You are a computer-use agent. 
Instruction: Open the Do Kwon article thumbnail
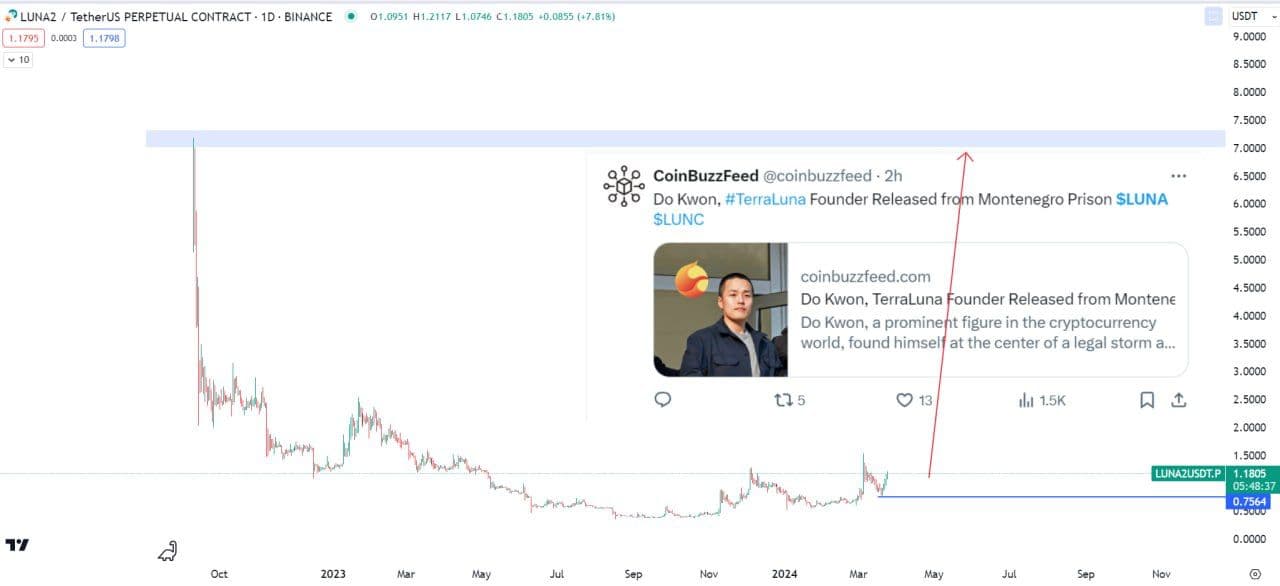[x=720, y=309]
